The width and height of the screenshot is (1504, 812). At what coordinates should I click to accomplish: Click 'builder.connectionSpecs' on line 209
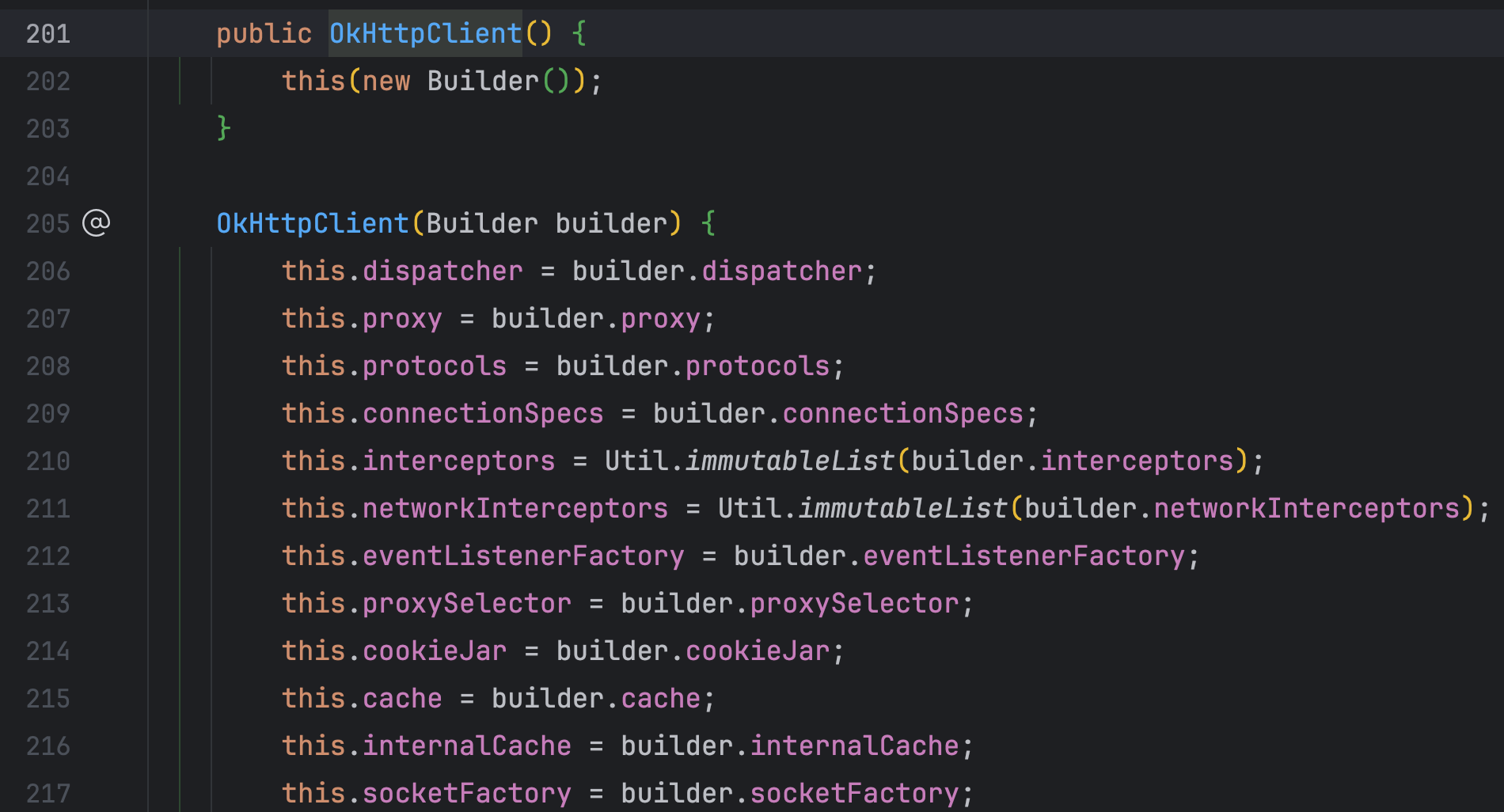pos(838,413)
